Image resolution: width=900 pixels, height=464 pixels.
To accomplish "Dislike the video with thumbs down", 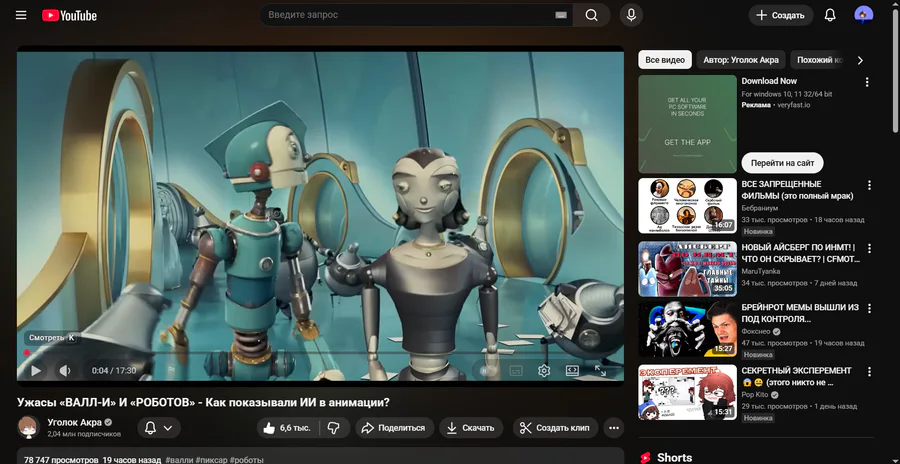I will (x=334, y=428).
